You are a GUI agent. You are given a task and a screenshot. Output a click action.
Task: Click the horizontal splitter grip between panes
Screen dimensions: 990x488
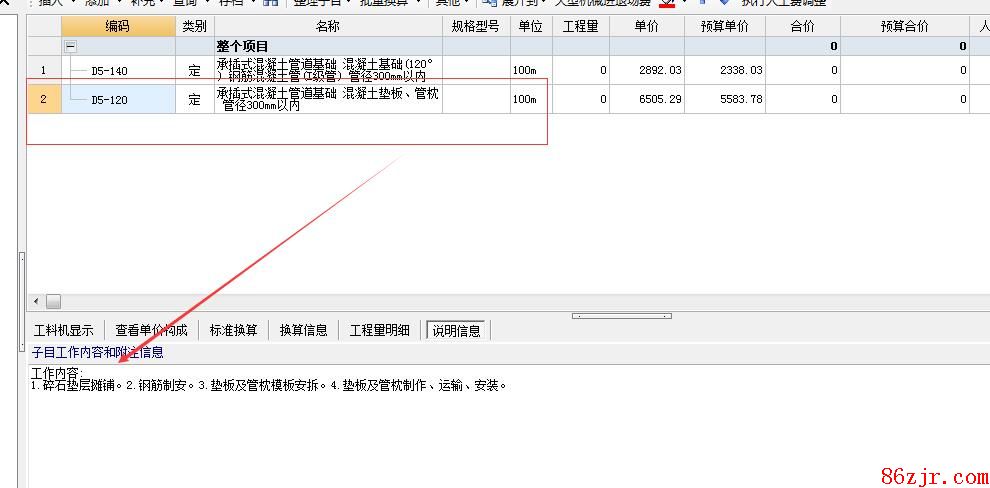point(621,316)
